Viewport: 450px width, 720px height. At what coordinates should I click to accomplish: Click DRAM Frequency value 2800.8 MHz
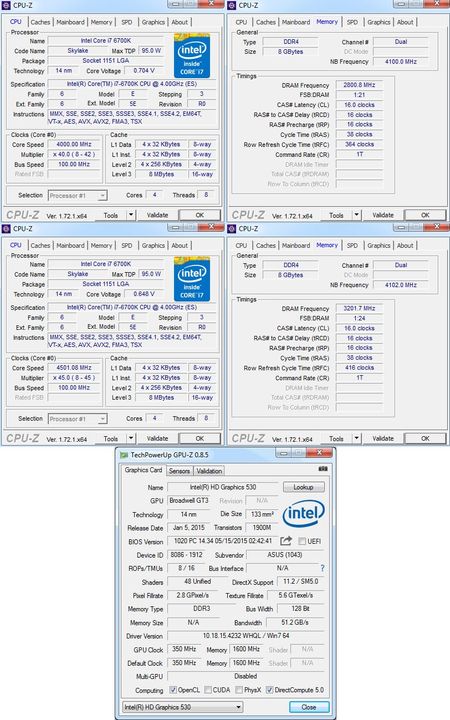[359, 85]
